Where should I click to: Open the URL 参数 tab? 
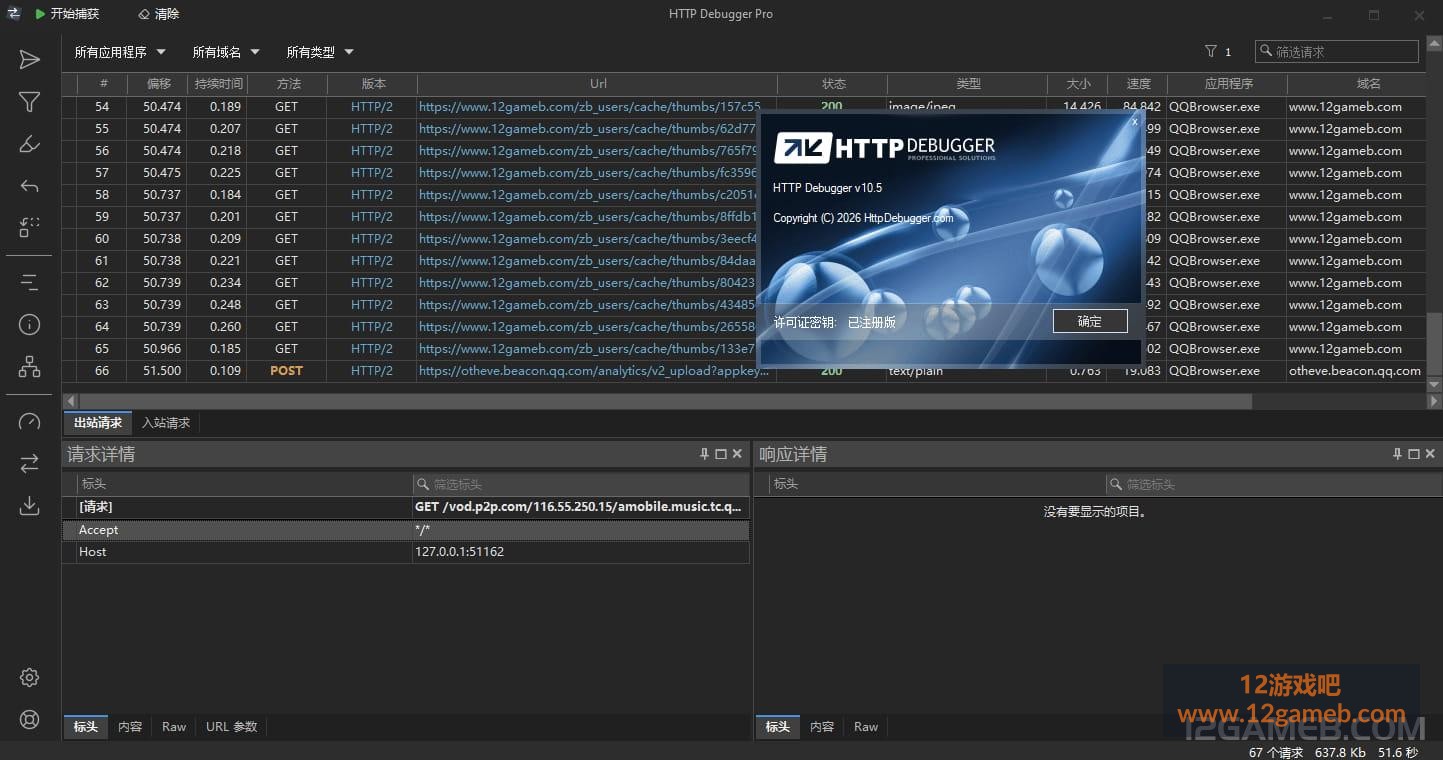pyautogui.click(x=232, y=727)
